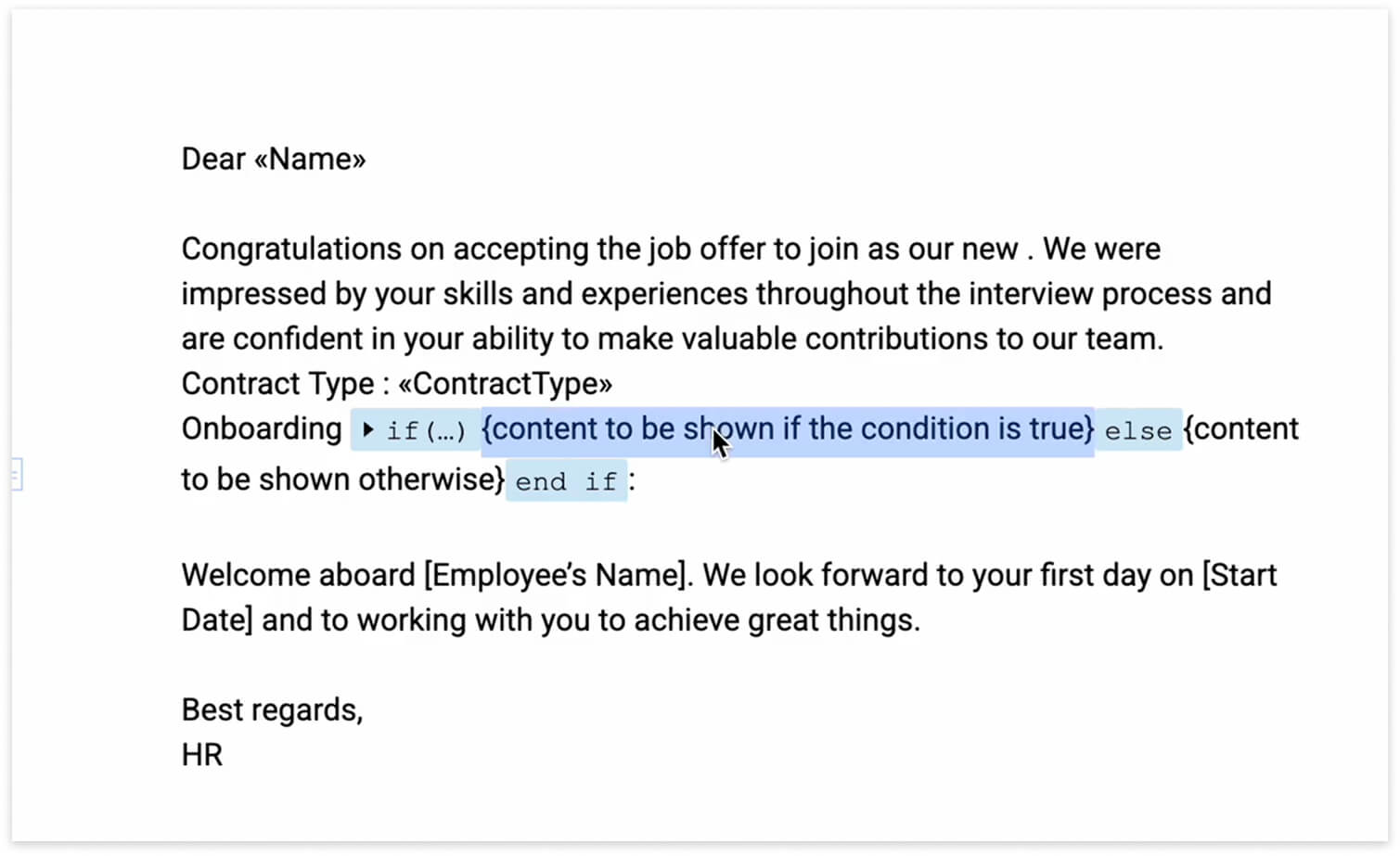Click the Best regards line

273,709
